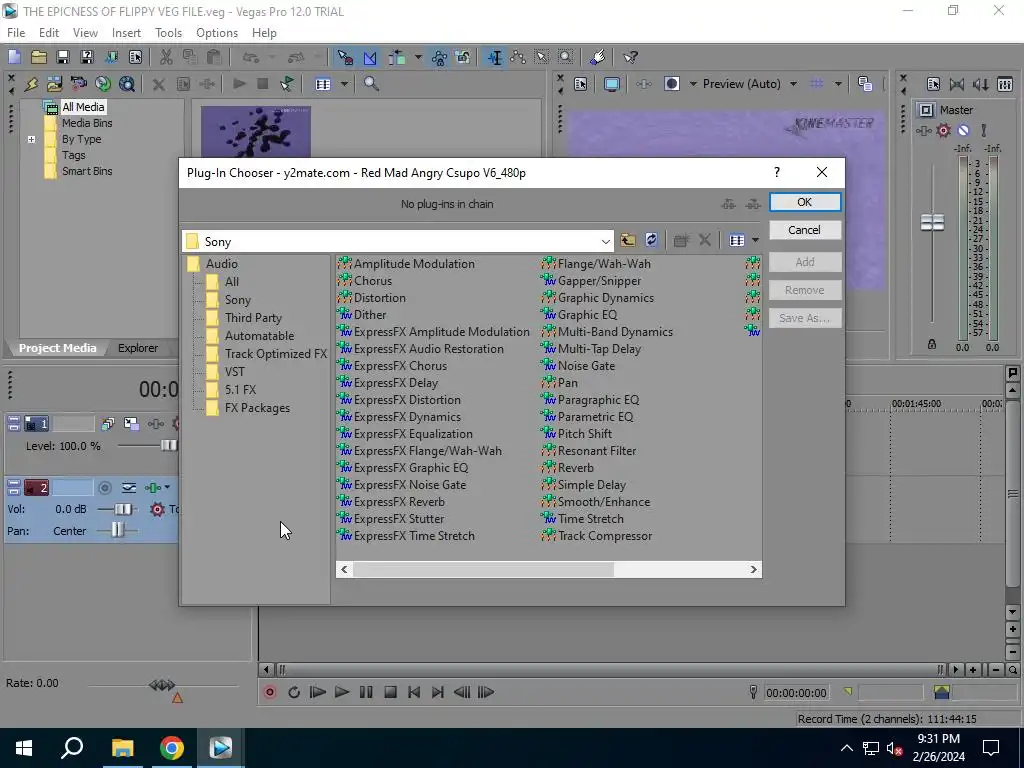Click Import Media icon in Project Media
This screenshot has width=1024, height=768.
tap(55, 84)
